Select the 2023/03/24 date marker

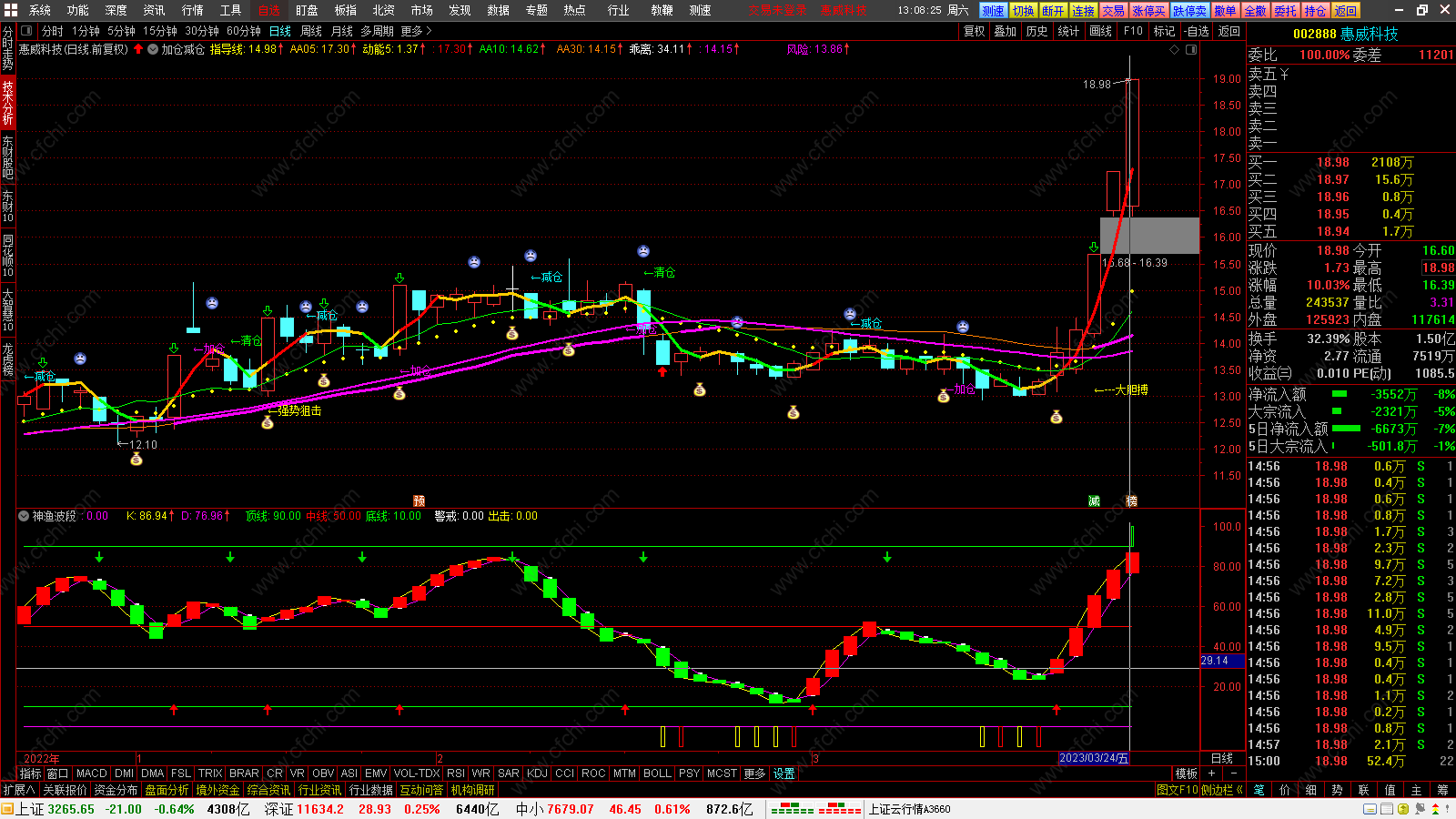[1094, 758]
